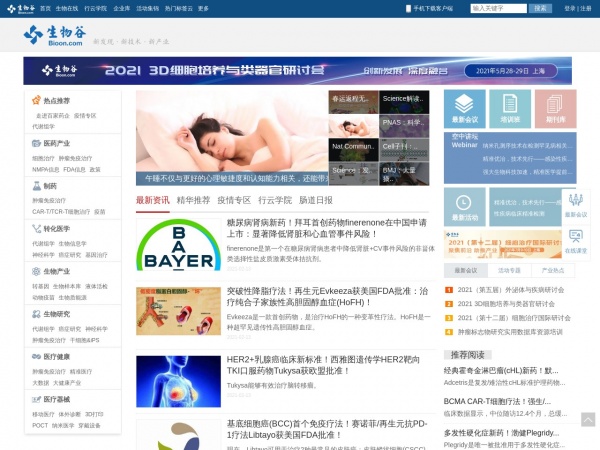
Task: Select the 活动专题 tab
Action: [x=509, y=270]
